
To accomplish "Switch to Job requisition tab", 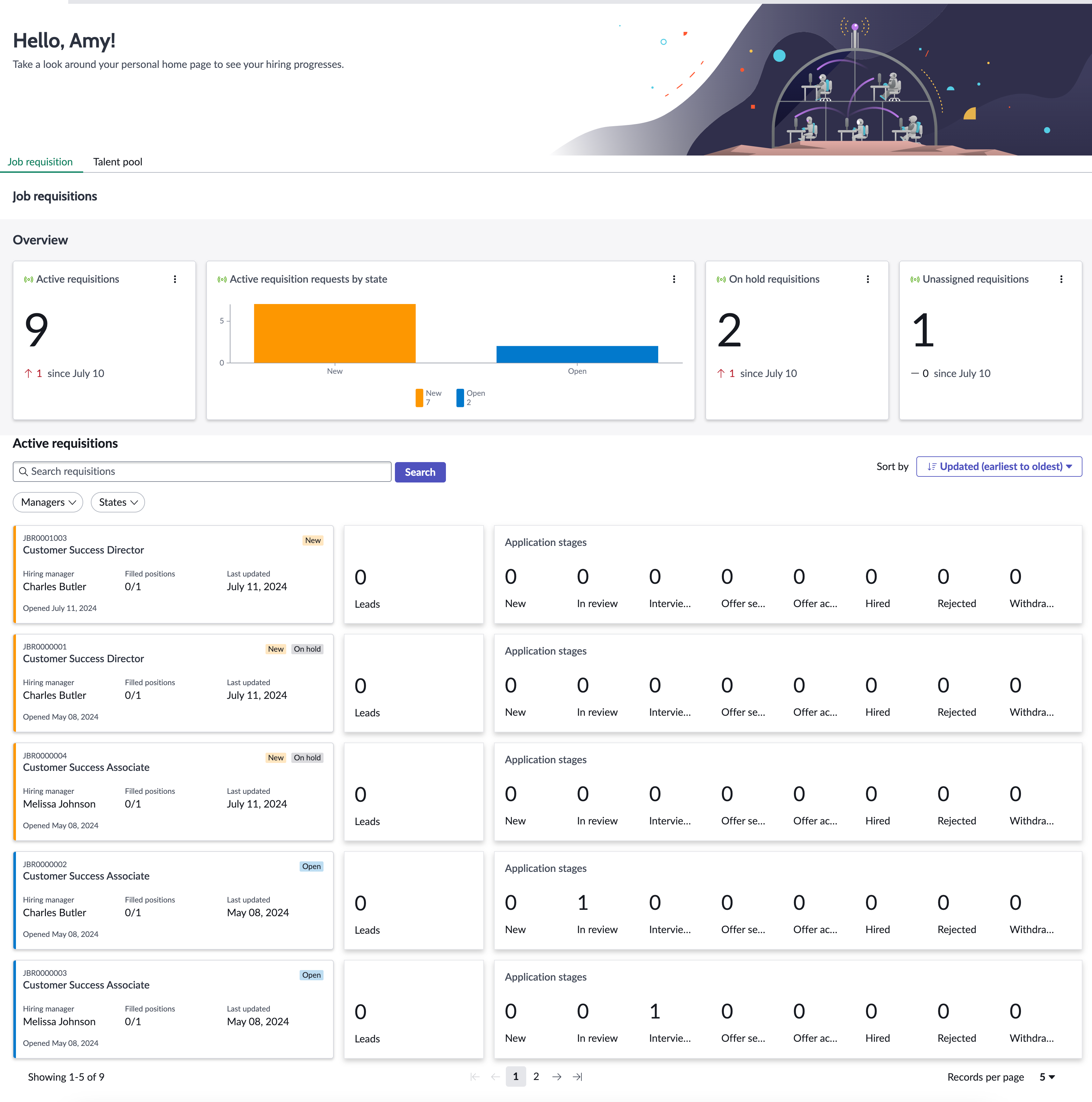I will click(40, 162).
